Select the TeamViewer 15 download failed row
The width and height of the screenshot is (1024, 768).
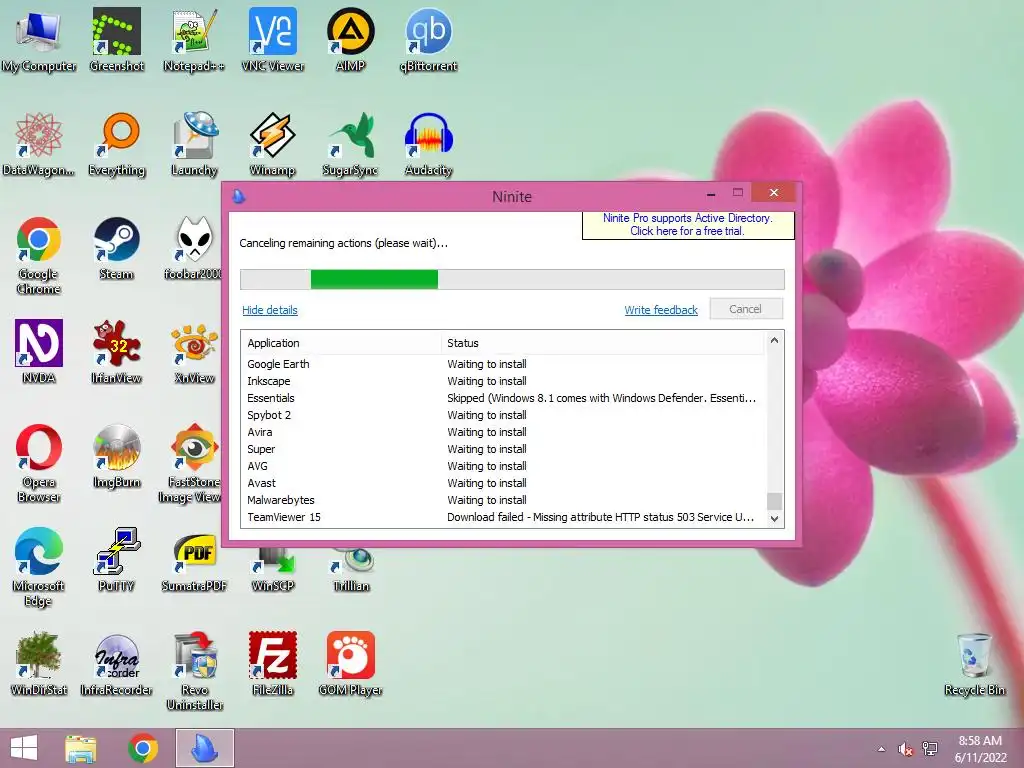point(503,517)
